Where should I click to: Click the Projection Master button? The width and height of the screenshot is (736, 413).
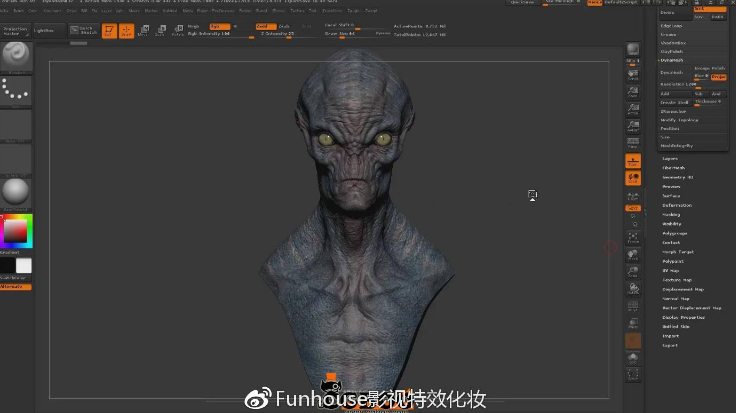tap(15, 31)
